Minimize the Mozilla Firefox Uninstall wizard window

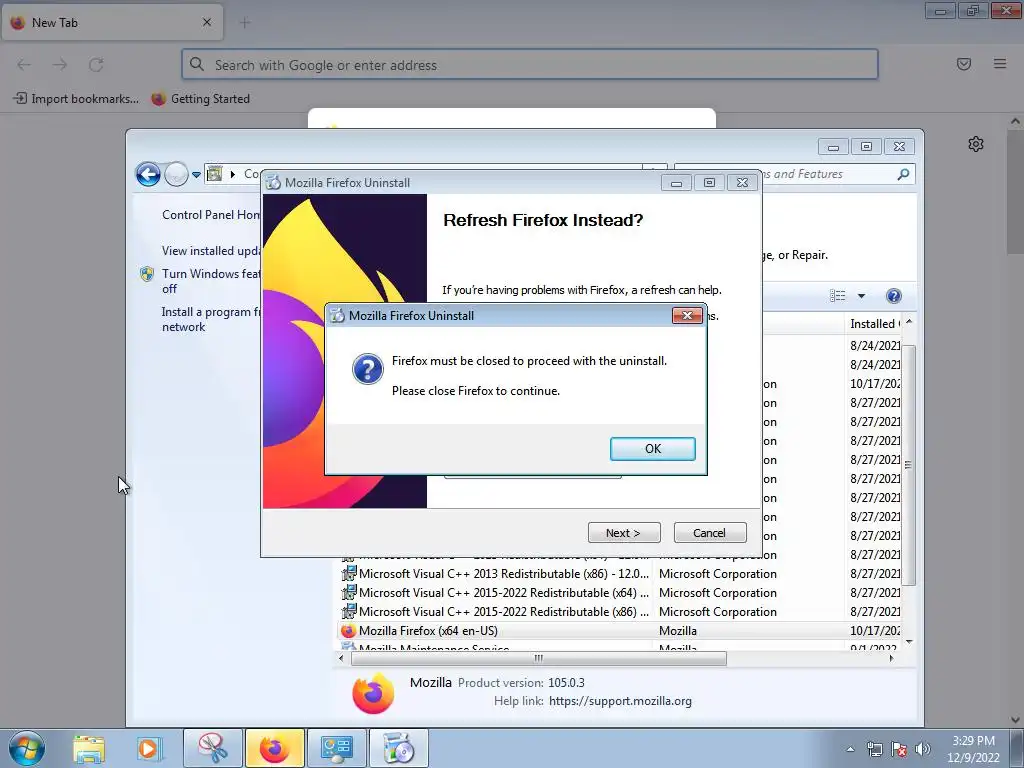click(x=677, y=183)
